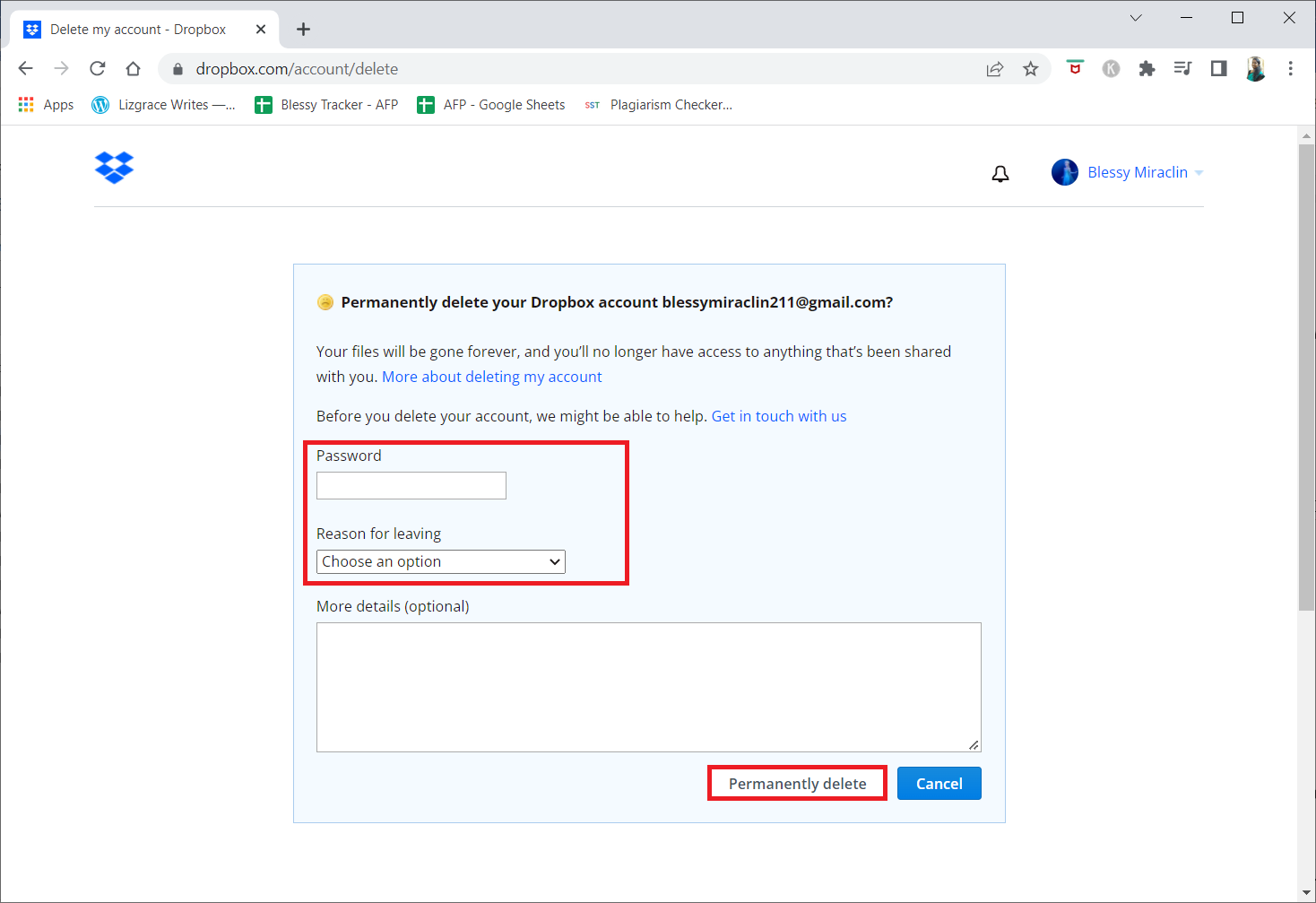Focus the Password field
This screenshot has width=1316, height=903.
[x=411, y=486]
